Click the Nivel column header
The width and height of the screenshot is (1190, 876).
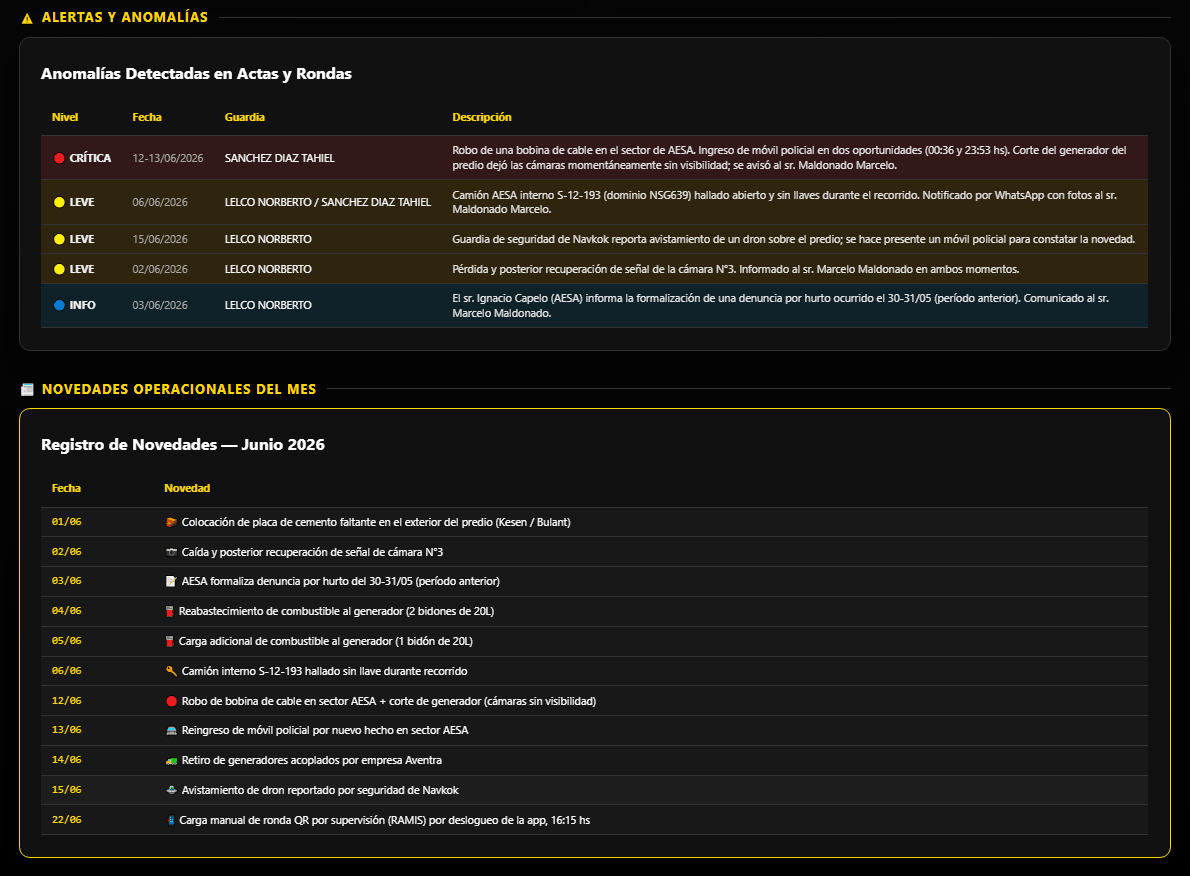click(x=65, y=117)
